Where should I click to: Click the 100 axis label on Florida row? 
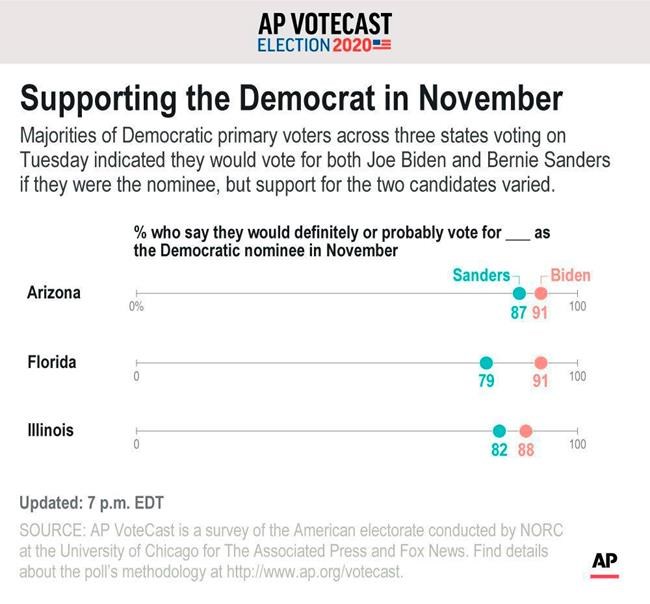coord(577,376)
